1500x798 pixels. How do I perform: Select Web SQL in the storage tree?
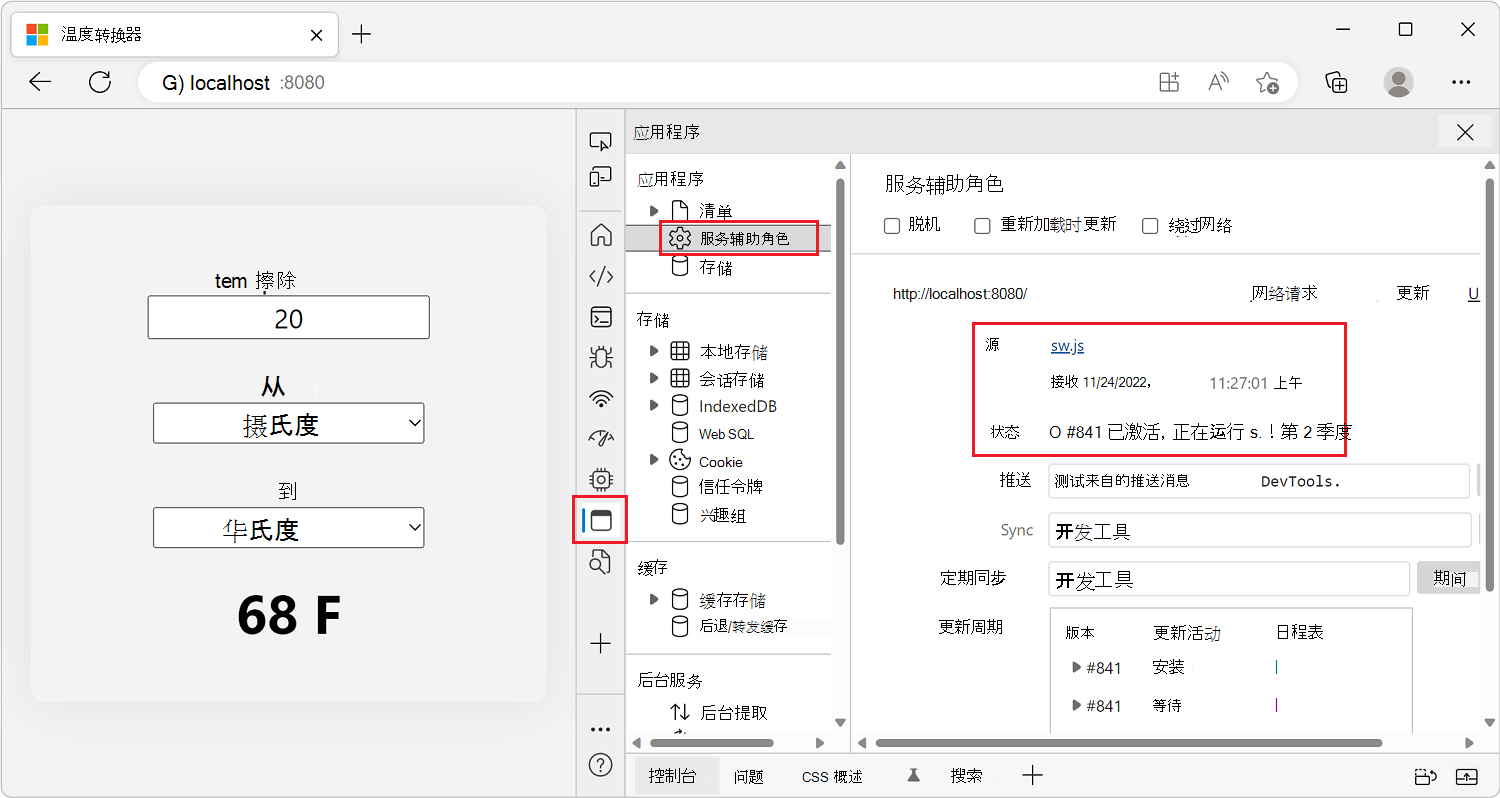(x=728, y=433)
